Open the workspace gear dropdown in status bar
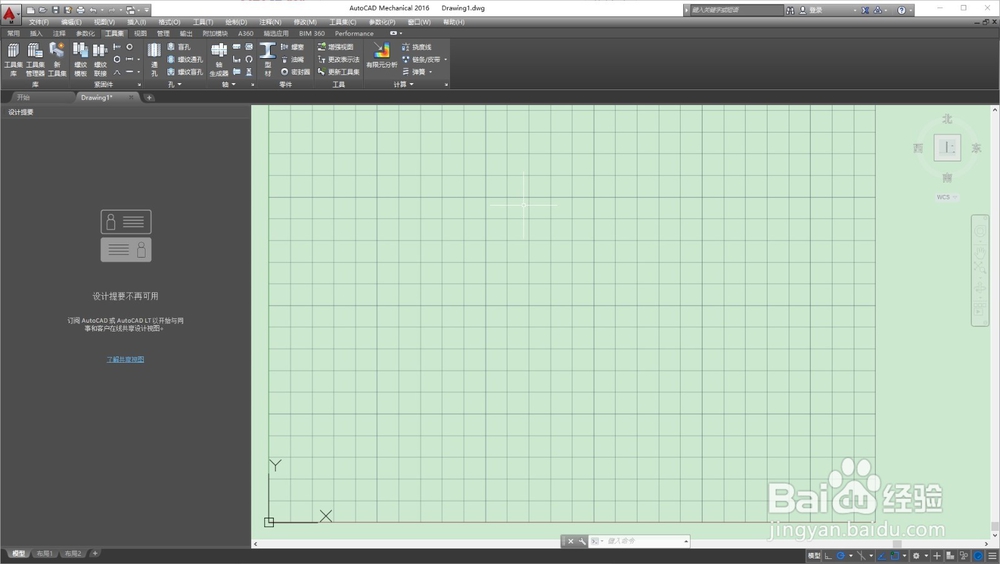Screen dimensions: 1000x564 coord(927,556)
